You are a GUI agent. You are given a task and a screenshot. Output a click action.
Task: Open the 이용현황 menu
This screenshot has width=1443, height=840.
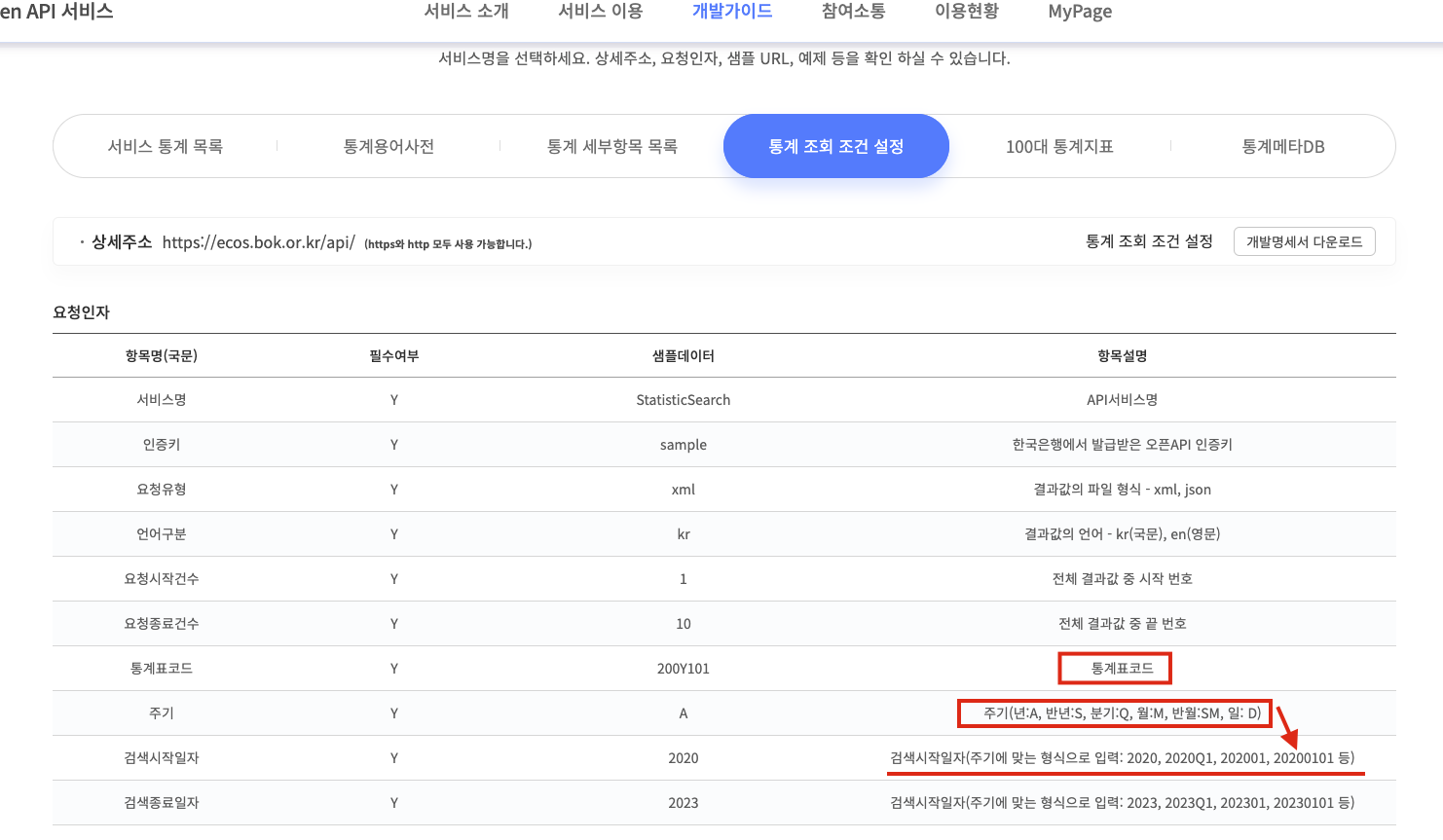967,12
